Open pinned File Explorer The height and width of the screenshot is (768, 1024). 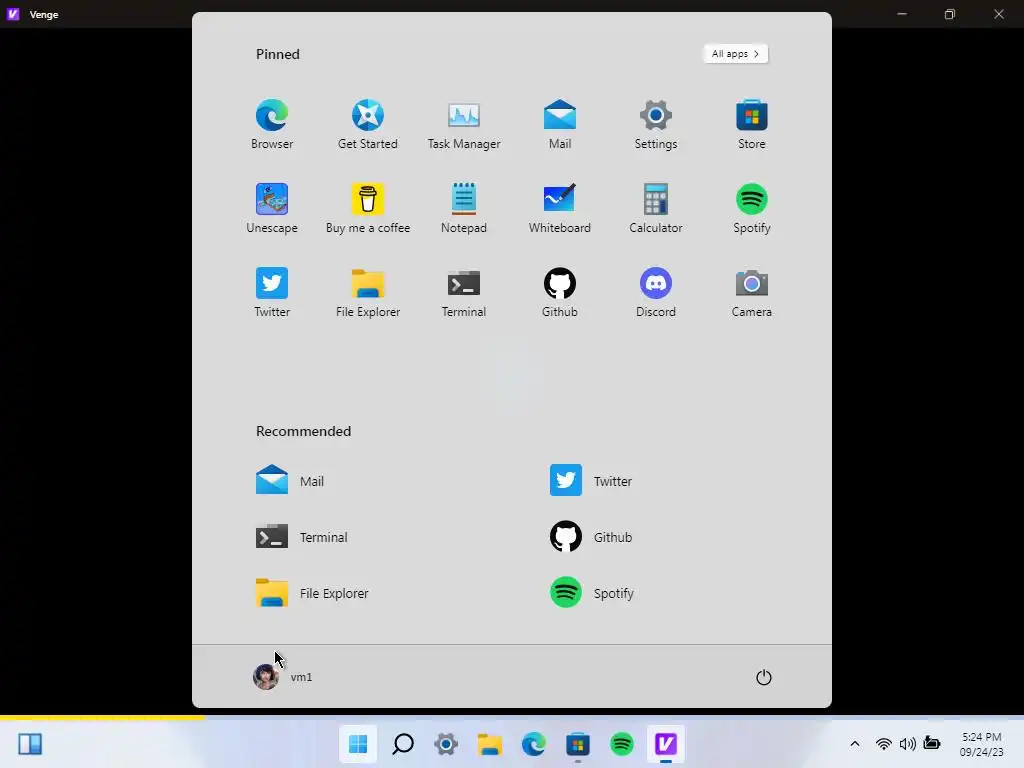coord(368,293)
